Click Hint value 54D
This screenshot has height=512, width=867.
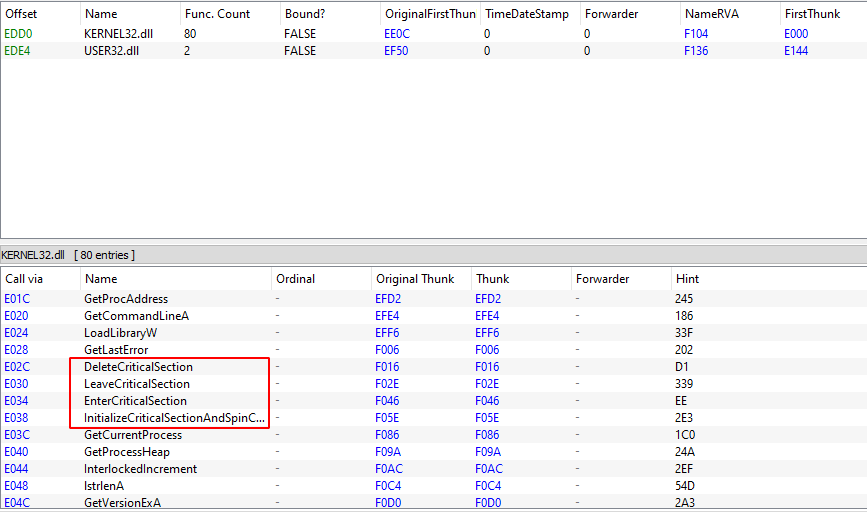click(x=685, y=486)
